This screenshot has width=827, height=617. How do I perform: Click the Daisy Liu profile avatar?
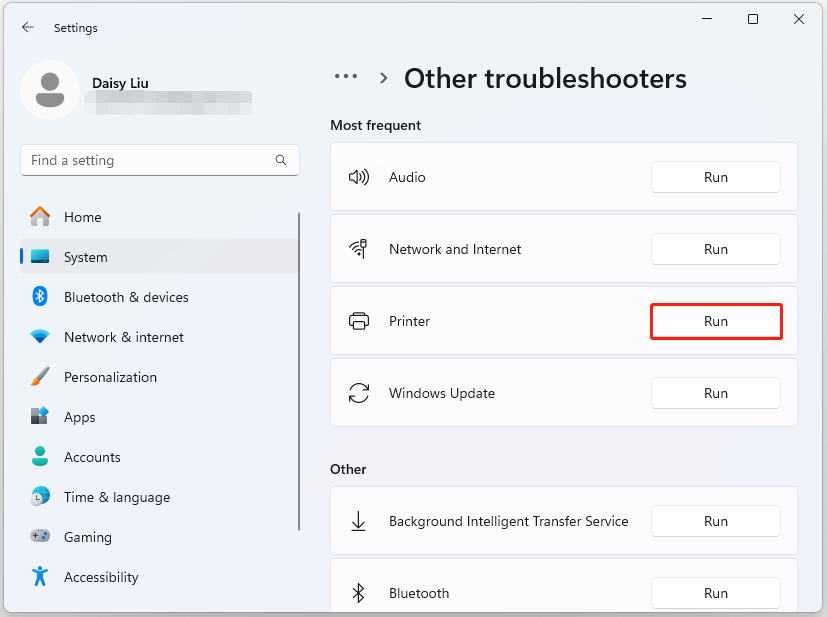point(50,90)
